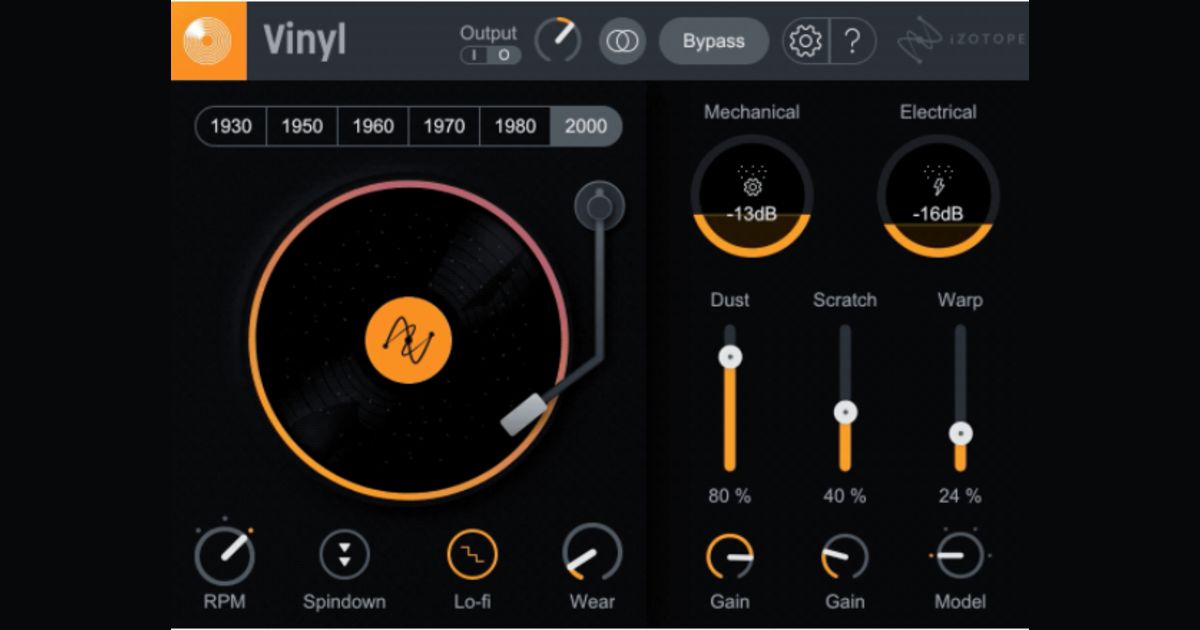Open the settings gear panel
Viewport: 1200px width, 630px height.
click(806, 41)
